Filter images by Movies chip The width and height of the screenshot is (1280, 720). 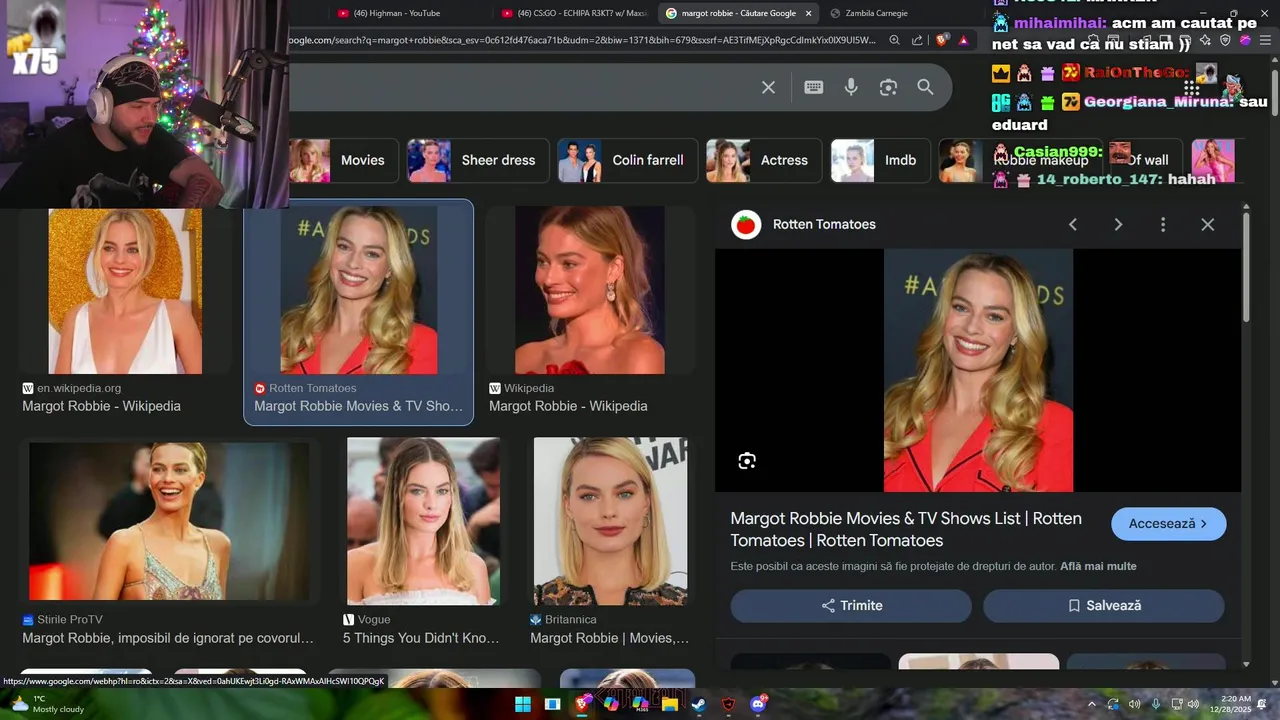tap(342, 160)
